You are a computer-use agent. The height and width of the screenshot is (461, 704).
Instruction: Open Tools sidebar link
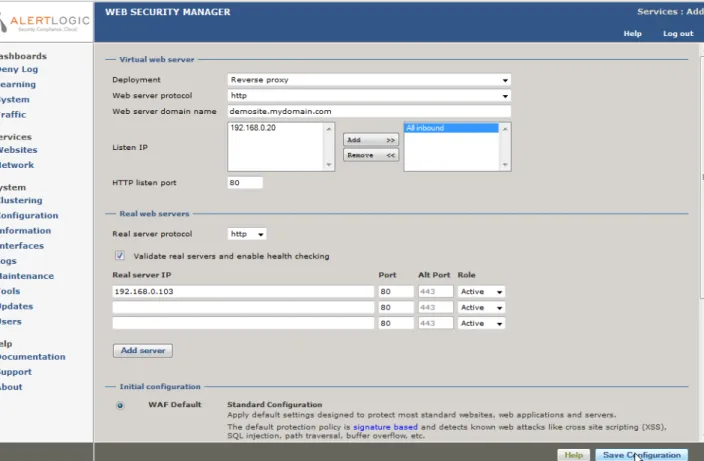pyautogui.click(x=10, y=291)
